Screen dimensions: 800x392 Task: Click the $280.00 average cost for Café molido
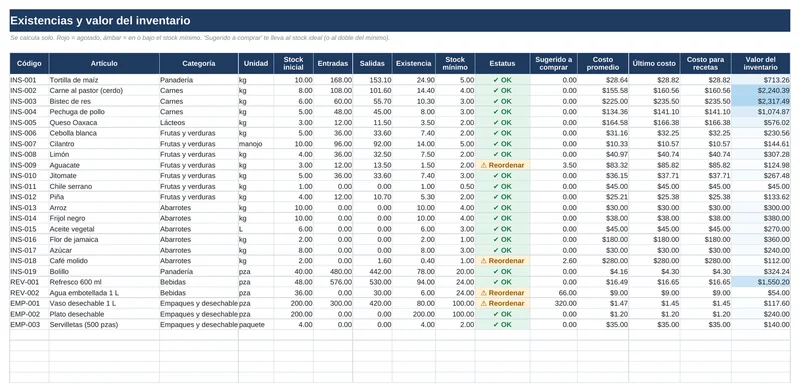point(603,261)
